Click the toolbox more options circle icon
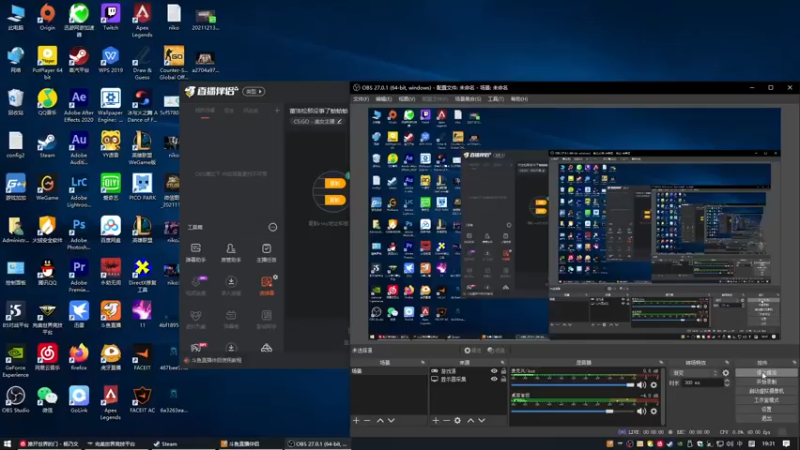 pos(273,227)
